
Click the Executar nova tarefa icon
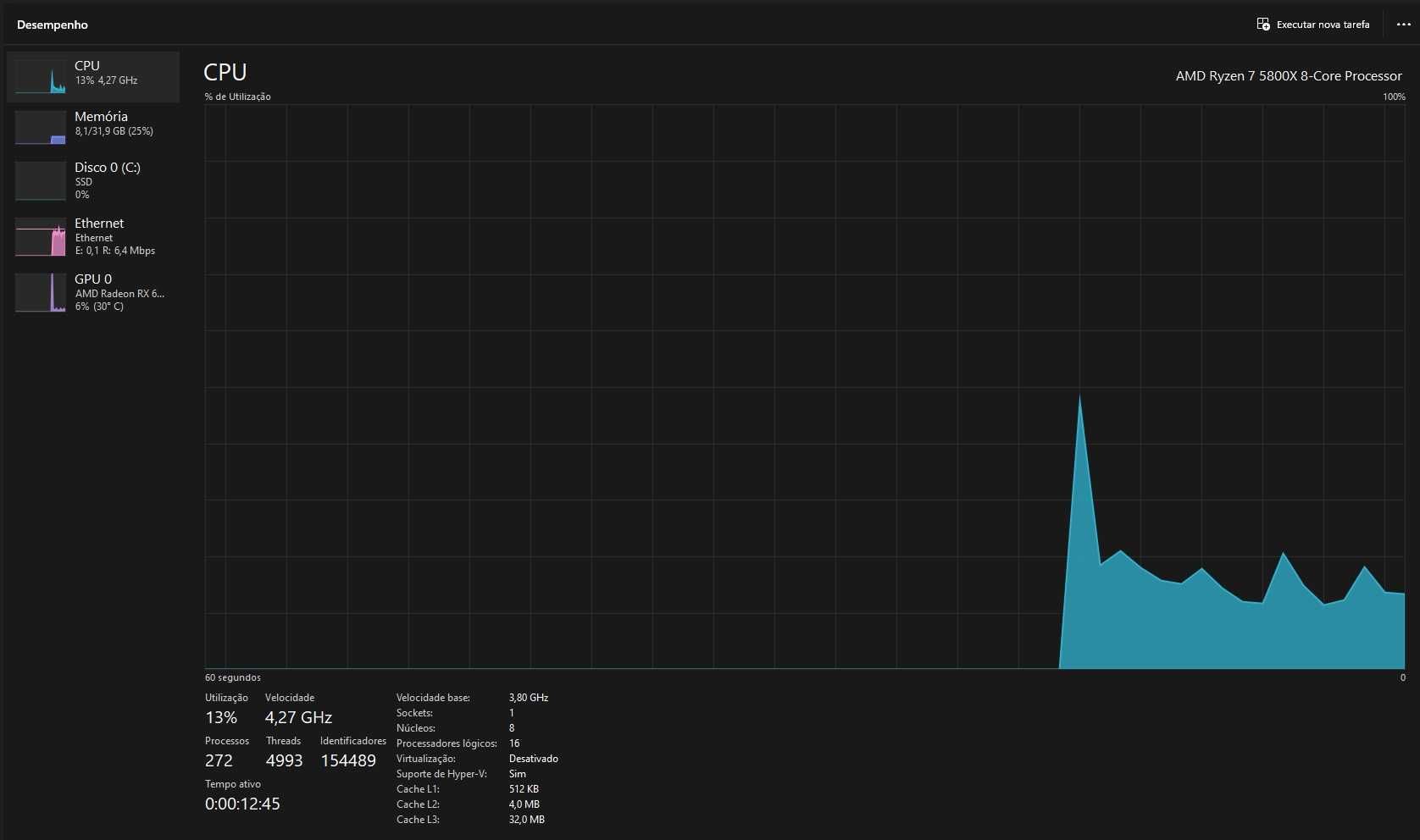tap(1263, 25)
